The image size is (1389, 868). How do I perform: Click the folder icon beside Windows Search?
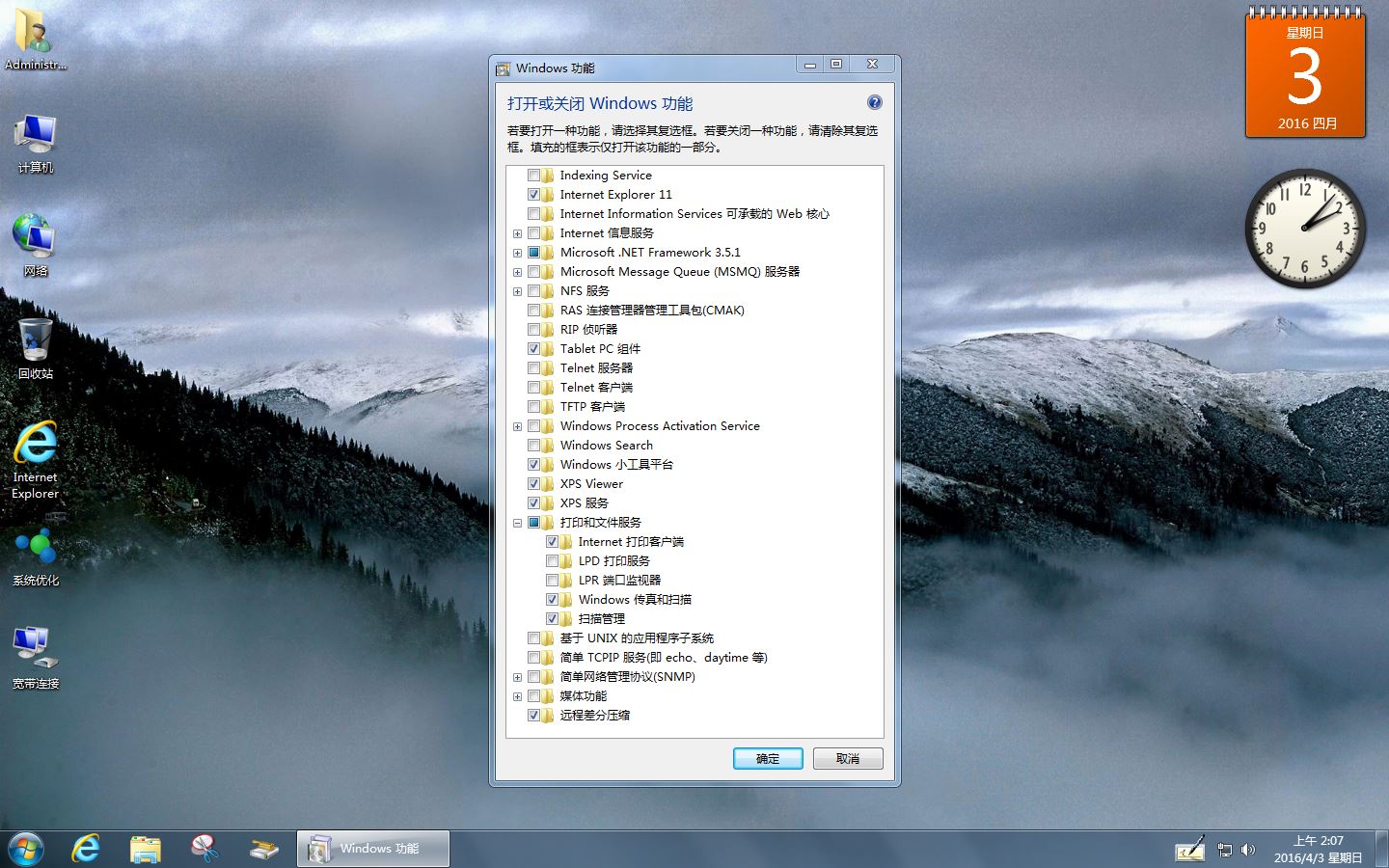pyautogui.click(x=548, y=445)
